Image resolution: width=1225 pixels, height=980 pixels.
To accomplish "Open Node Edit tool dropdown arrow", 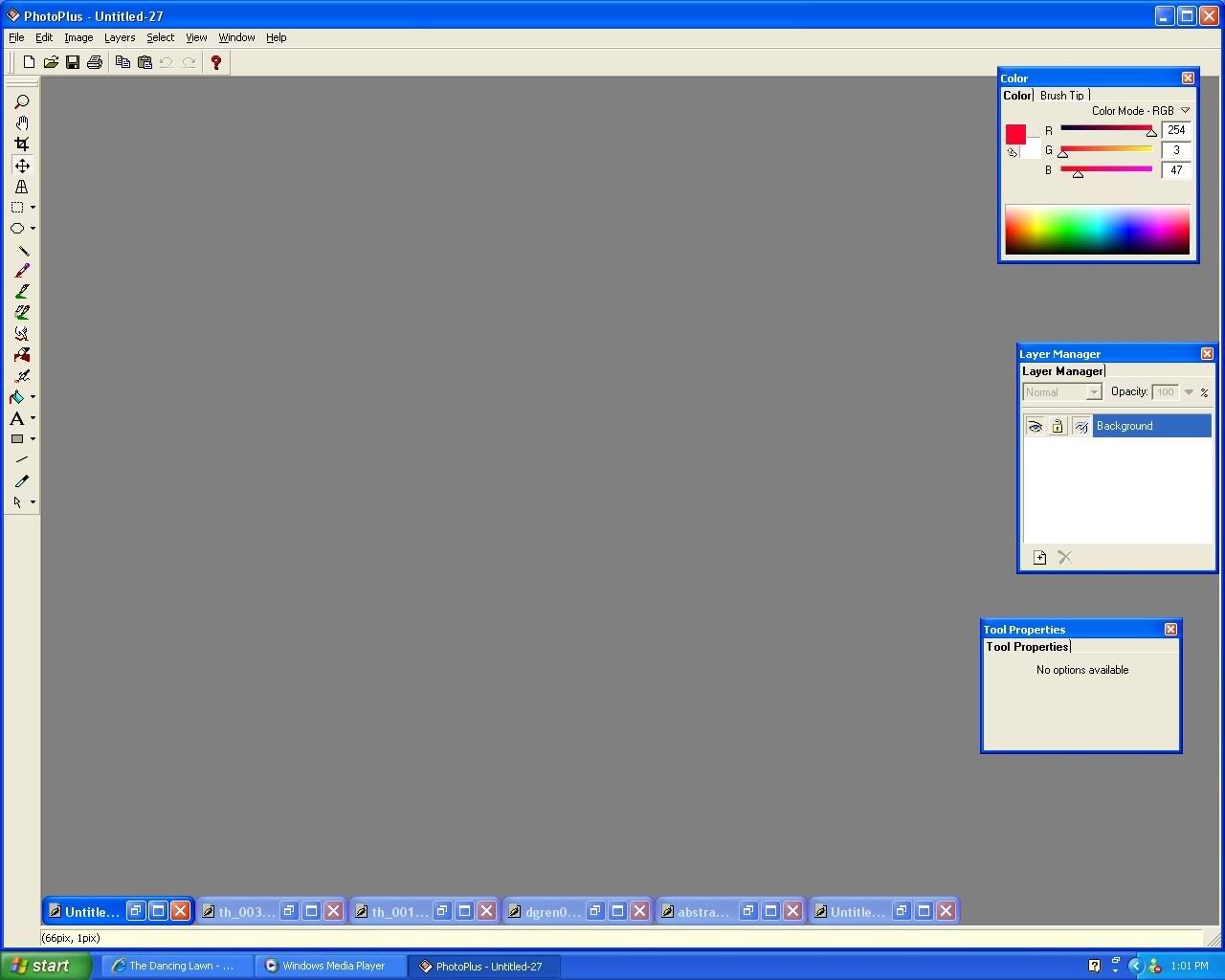I will (33, 502).
